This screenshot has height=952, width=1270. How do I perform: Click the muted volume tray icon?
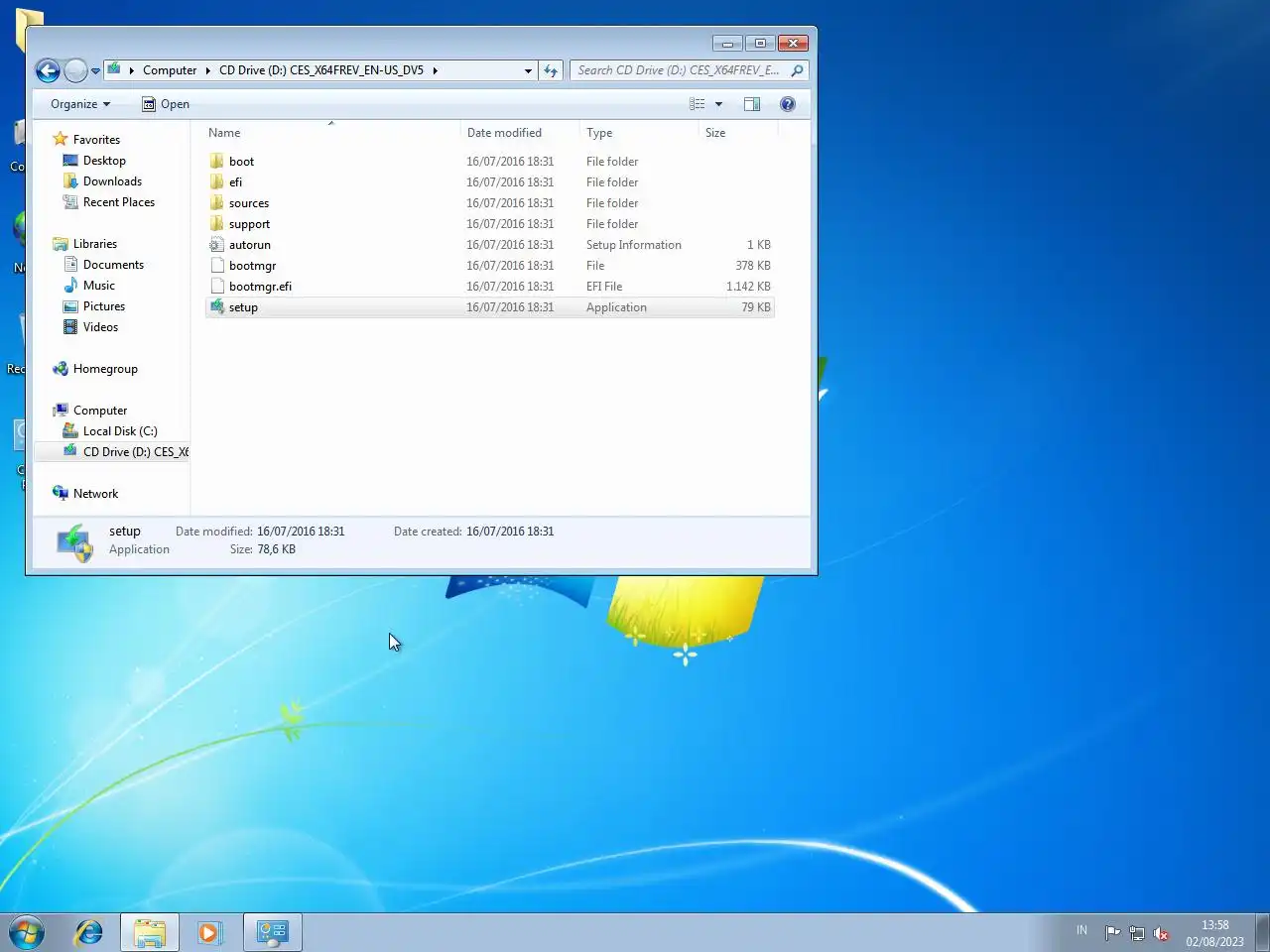(x=1161, y=933)
